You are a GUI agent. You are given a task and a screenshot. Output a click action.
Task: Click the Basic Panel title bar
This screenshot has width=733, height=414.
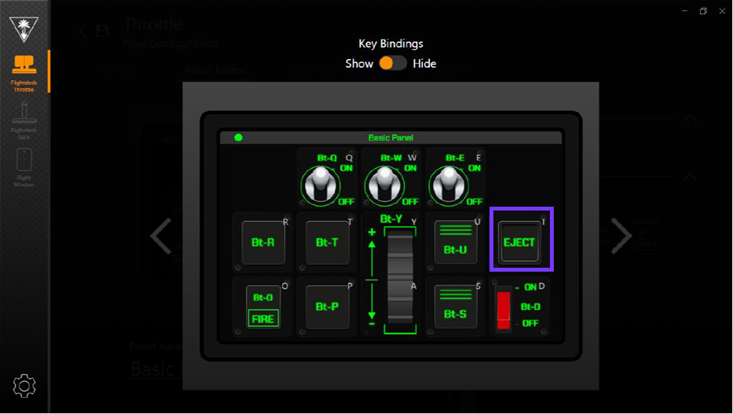tap(391, 137)
